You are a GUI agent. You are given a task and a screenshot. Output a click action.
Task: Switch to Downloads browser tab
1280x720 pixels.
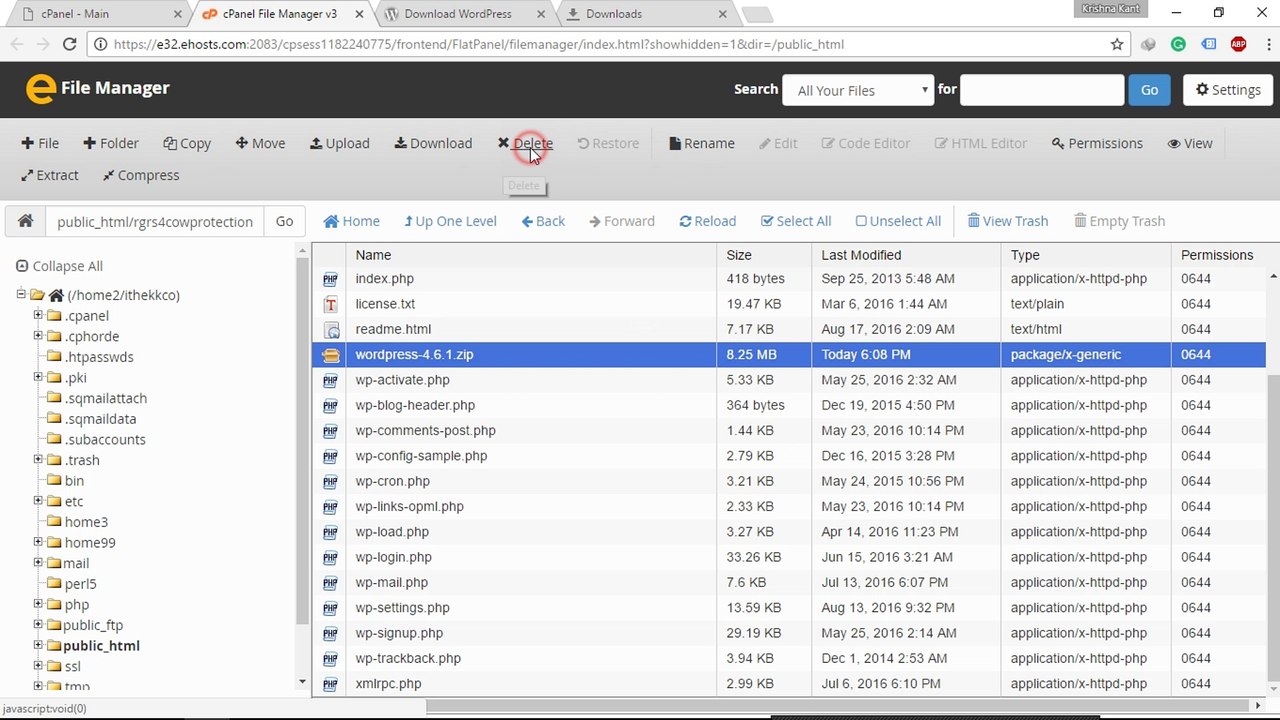point(644,14)
